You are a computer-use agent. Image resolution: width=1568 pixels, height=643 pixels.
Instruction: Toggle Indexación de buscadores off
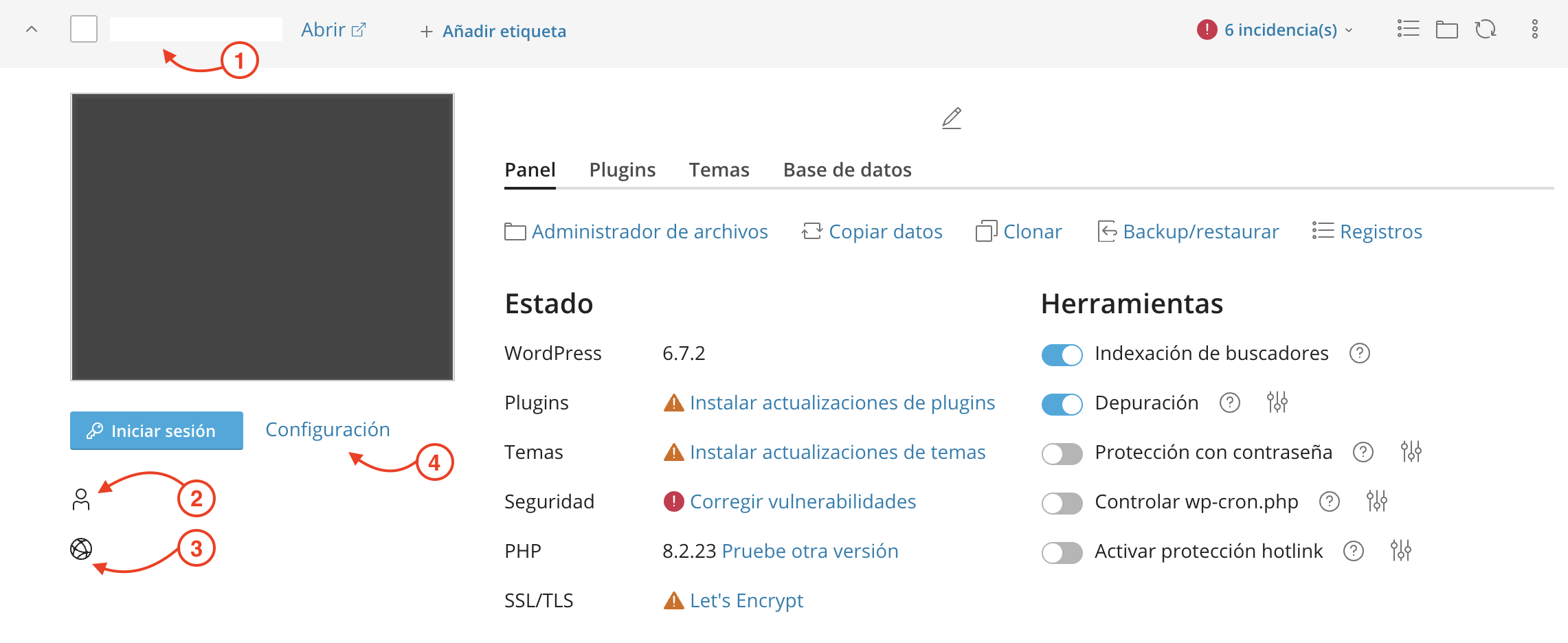(x=1062, y=354)
